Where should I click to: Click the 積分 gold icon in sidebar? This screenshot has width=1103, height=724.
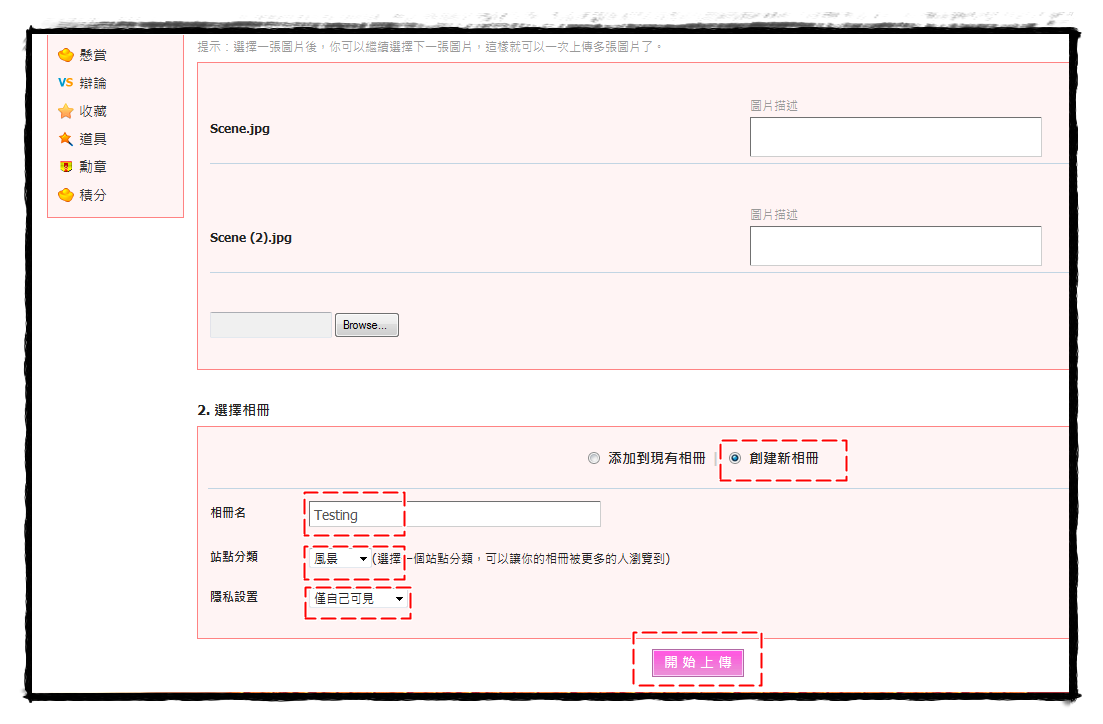[x=66, y=195]
